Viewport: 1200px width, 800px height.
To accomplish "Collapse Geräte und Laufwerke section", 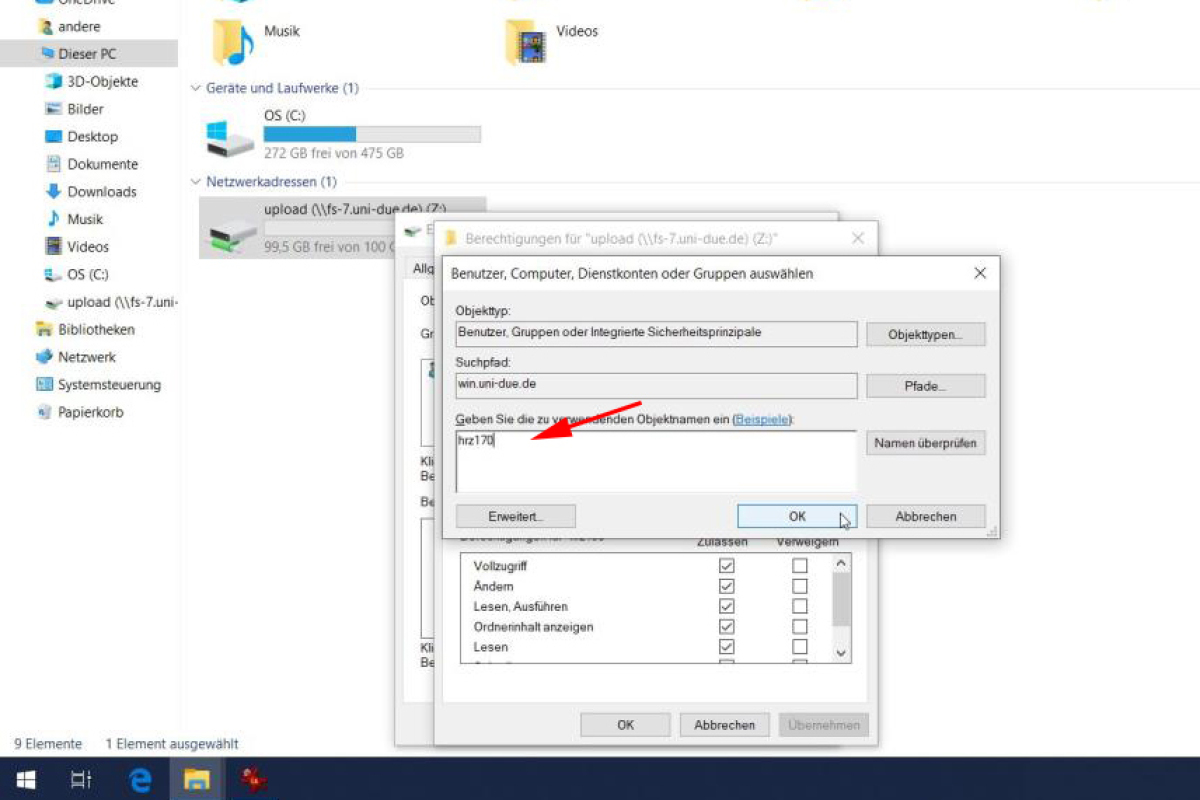I will point(195,88).
